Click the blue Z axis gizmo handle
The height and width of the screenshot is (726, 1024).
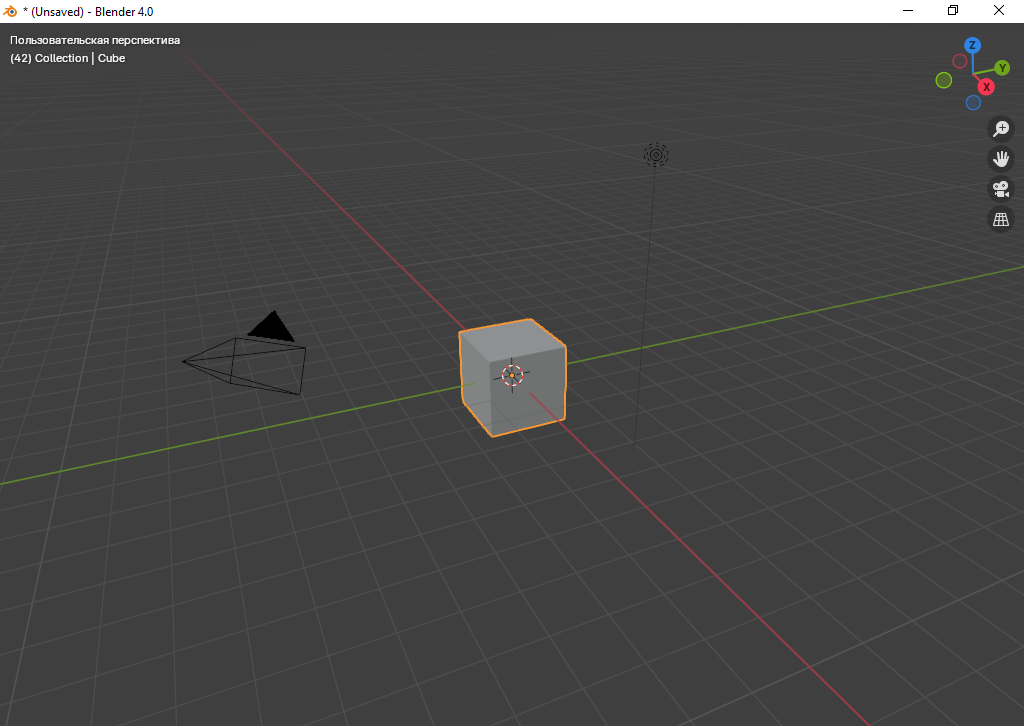(972, 45)
